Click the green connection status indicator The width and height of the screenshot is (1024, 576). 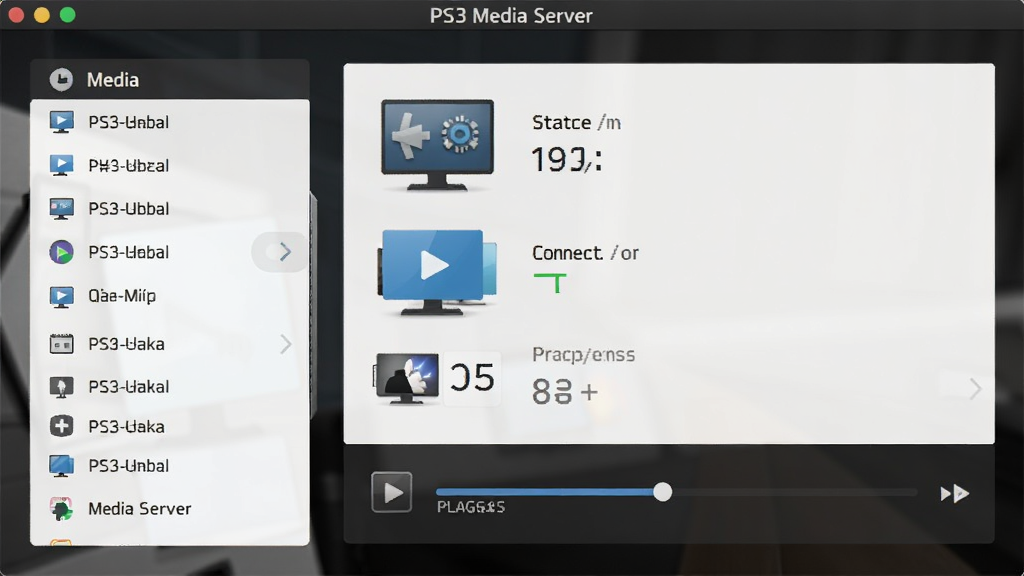tap(550, 283)
